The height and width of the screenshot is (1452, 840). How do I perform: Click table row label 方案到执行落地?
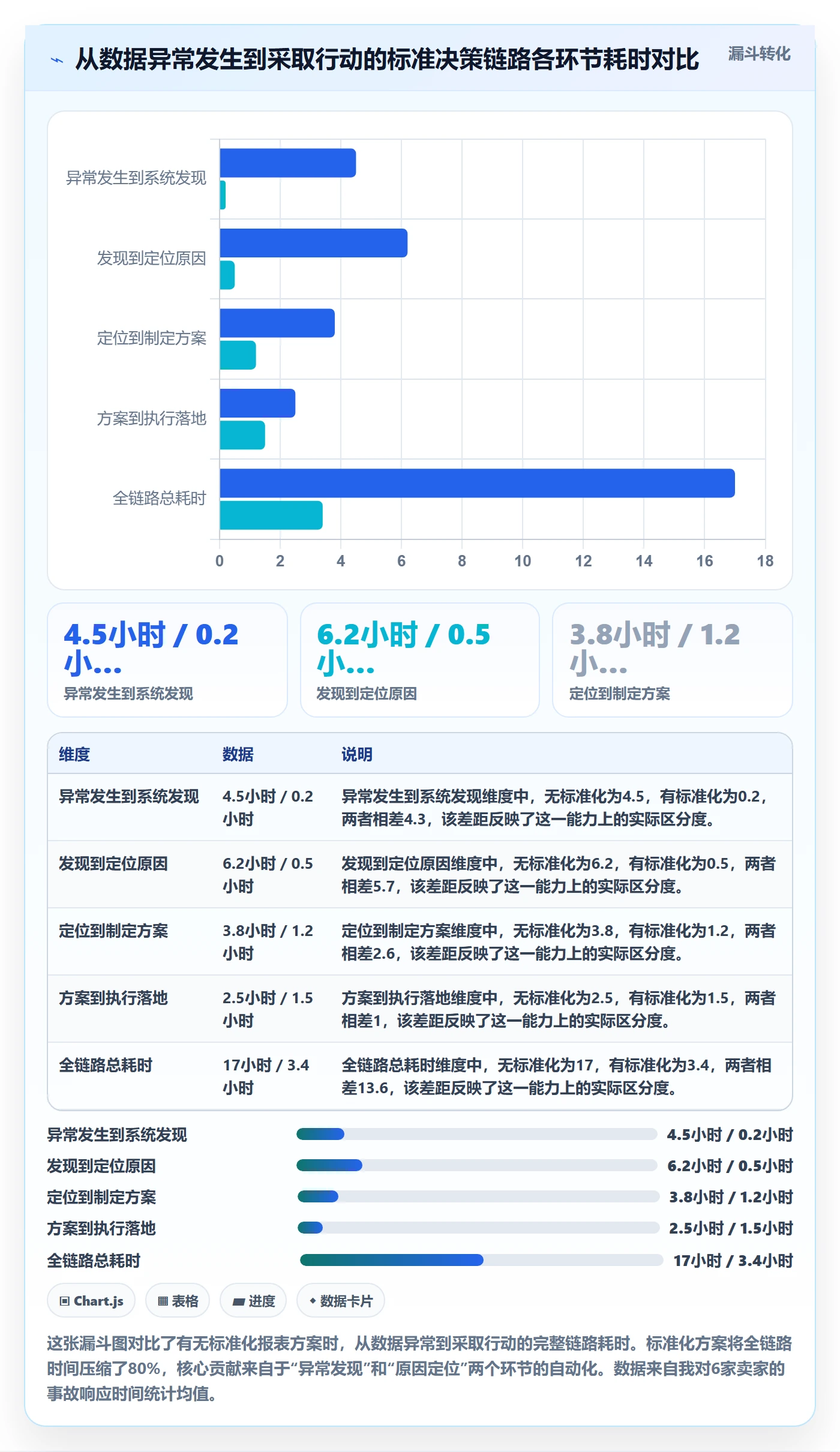click(113, 998)
